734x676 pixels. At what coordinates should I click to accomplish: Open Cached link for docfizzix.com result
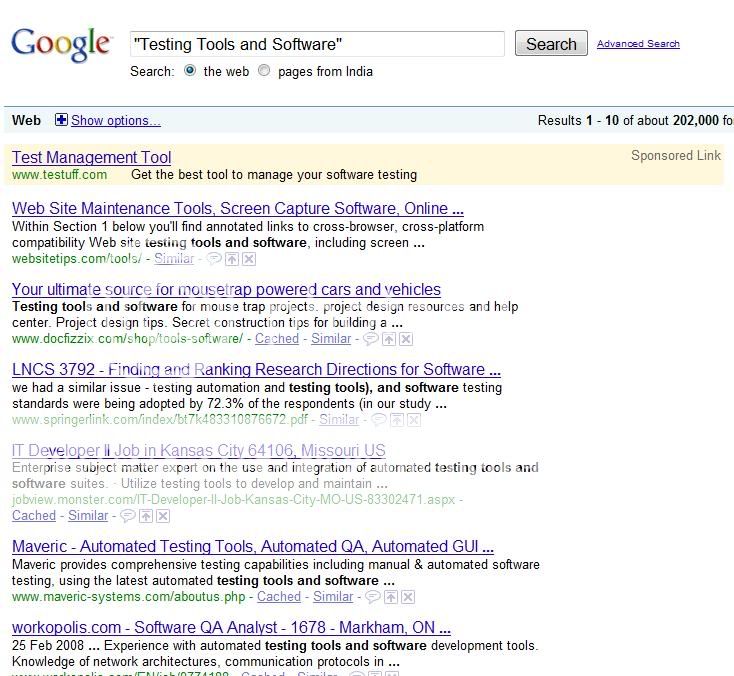click(277, 339)
